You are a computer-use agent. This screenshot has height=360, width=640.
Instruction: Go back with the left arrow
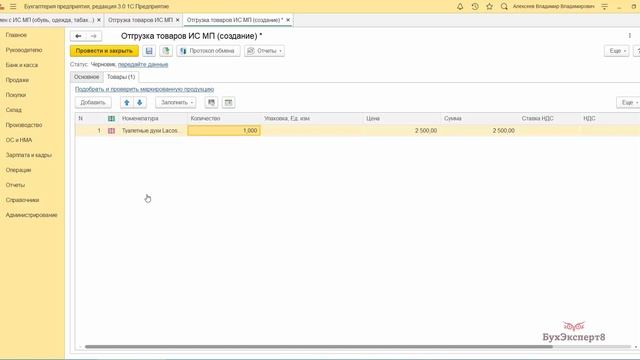click(x=78, y=36)
